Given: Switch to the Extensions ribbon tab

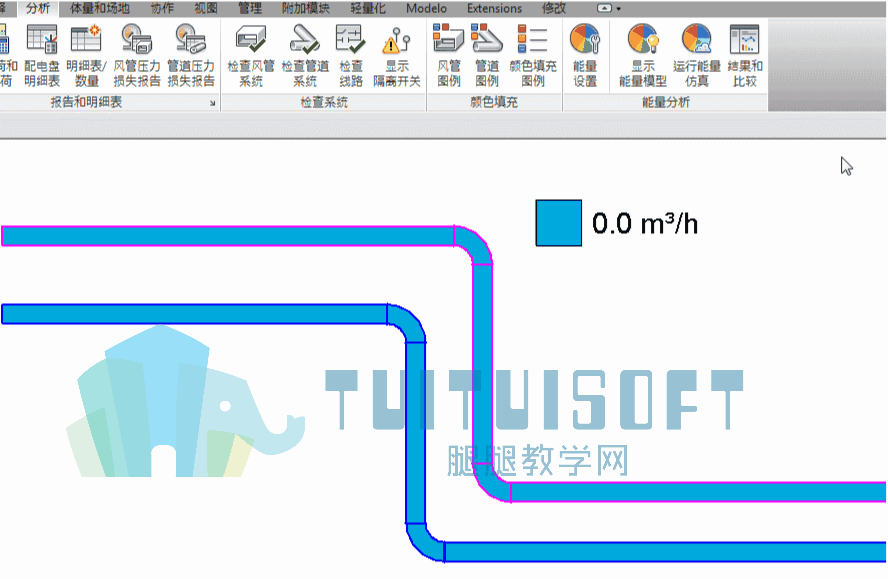Looking at the screenshot, I should pos(494,8).
